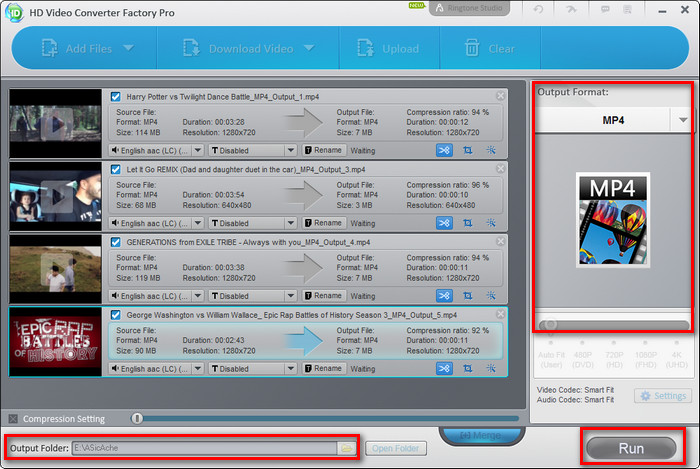Remove the Let It Go REMIX item
The image size is (700, 469).
[500, 169]
